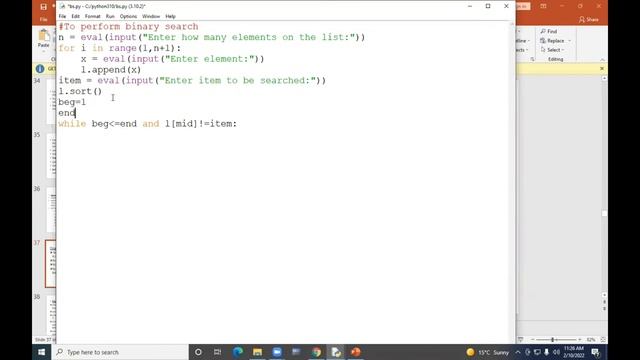Screen dimensions: 640x360
Task: Open the Options menu in IDLE
Action: (x=128, y=16)
